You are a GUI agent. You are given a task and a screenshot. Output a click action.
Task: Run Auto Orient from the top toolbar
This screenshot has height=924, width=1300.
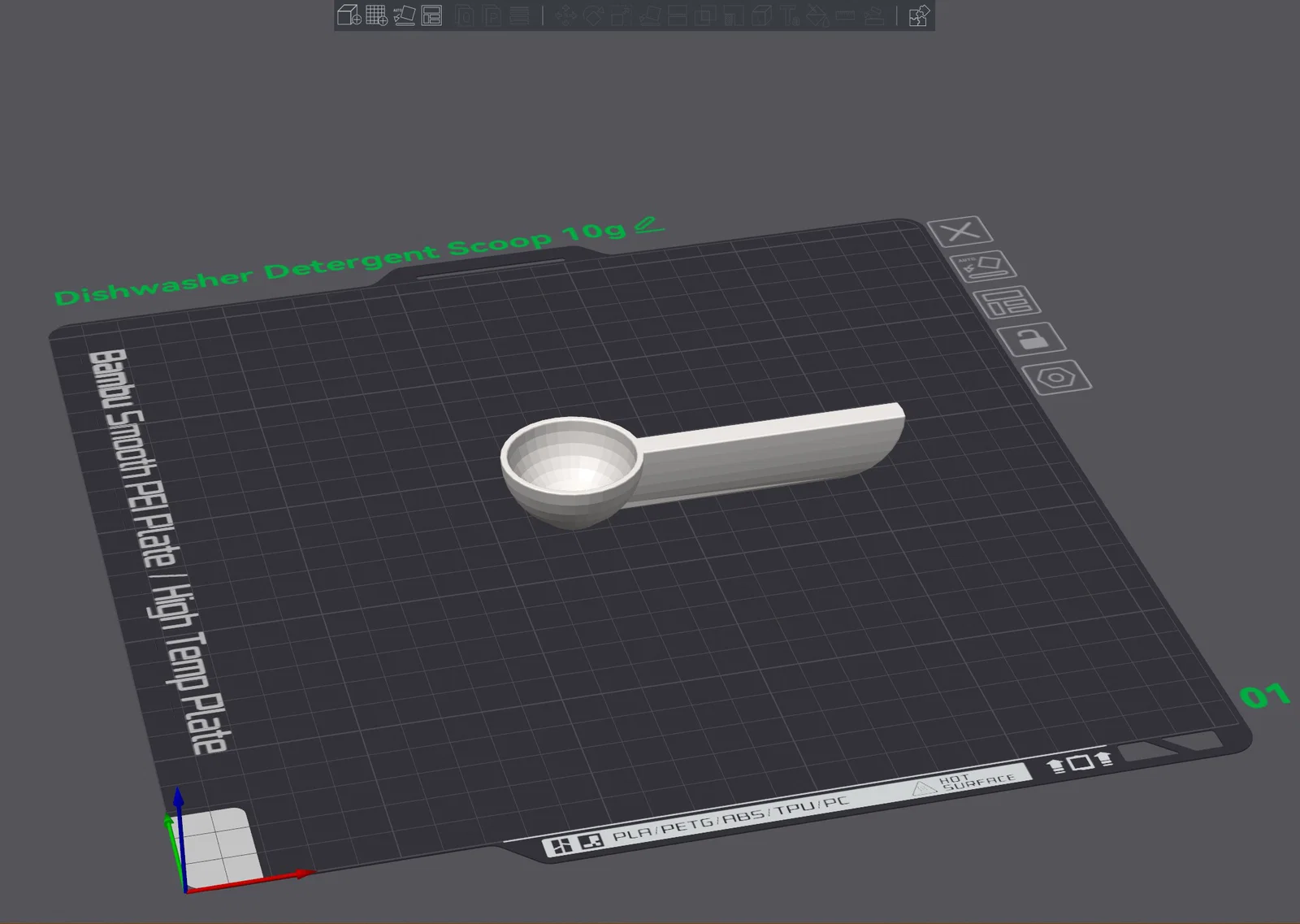click(404, 15)
